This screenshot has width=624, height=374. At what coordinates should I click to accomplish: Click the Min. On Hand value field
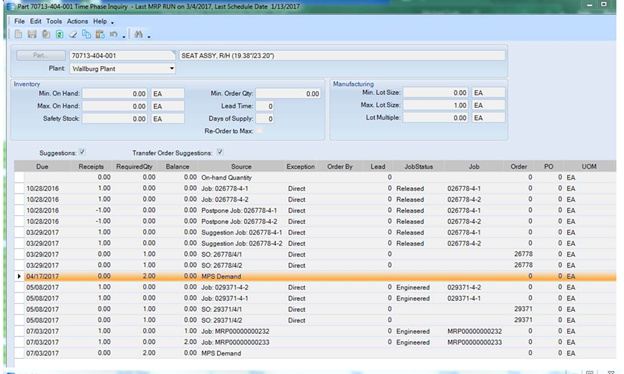pyautogui.click(x=115, y=94)
